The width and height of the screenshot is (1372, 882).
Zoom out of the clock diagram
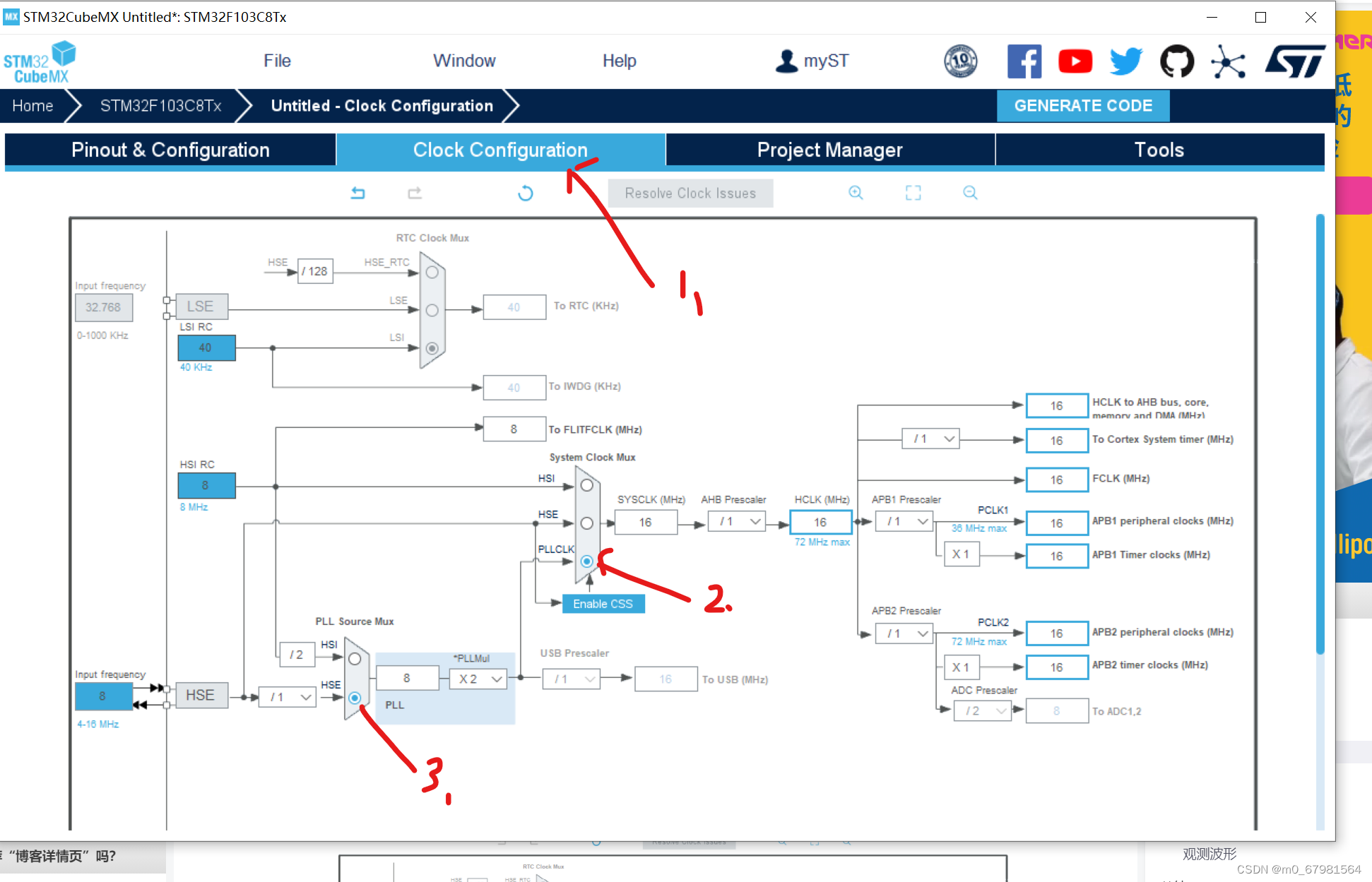click(970, 193)
